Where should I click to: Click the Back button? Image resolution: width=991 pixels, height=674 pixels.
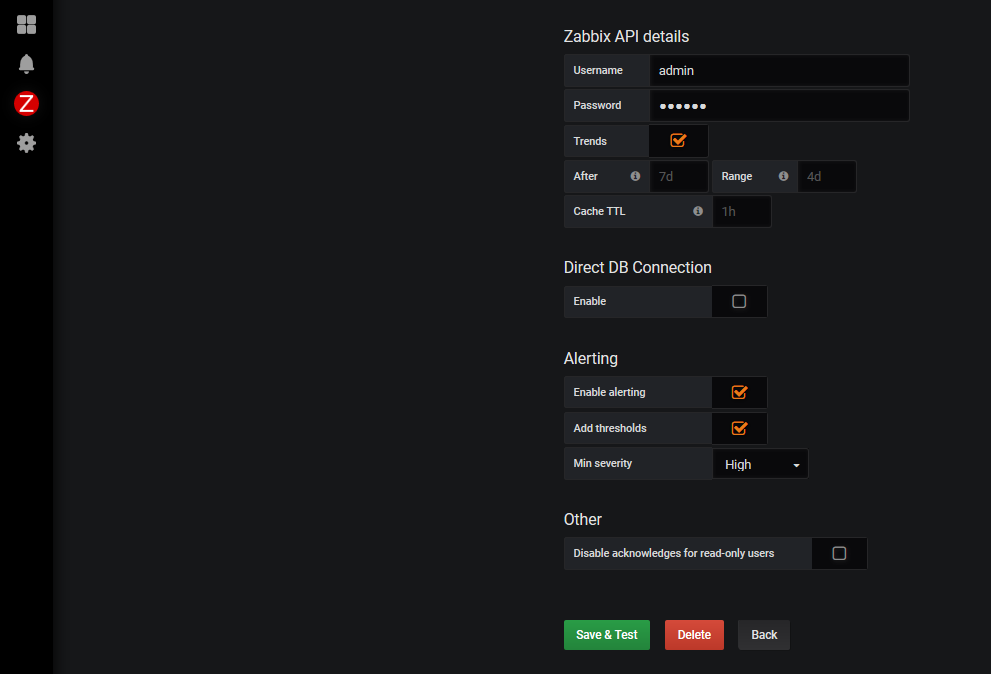[x=764, y=635]
